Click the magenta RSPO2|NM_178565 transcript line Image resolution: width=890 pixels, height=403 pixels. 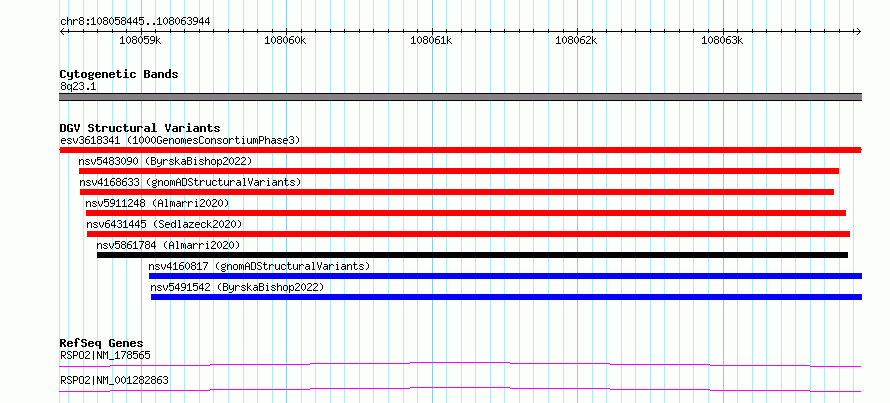(x=460, y=364)
